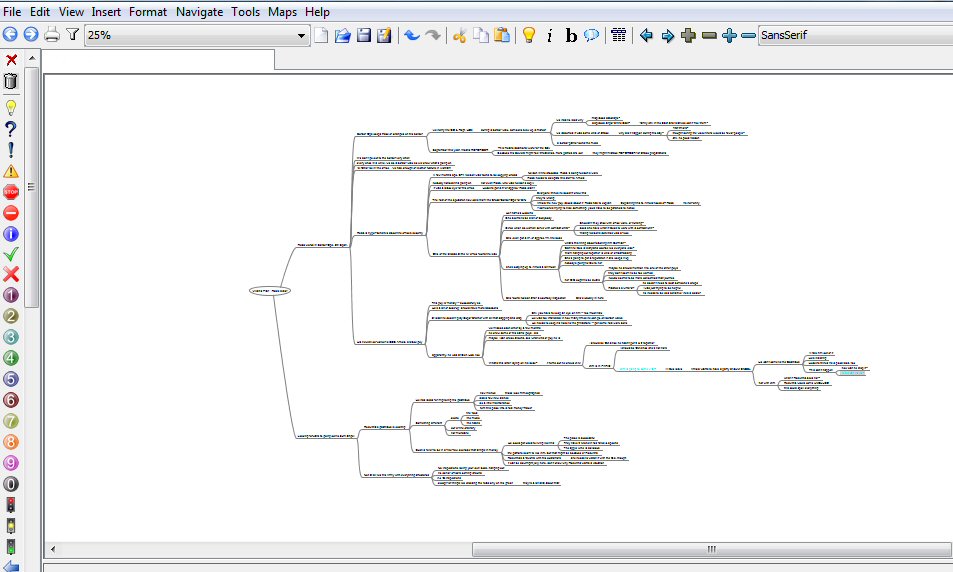Click the scissors Cut icon
This screenshot has height=572, width=953.
(460, 35)
